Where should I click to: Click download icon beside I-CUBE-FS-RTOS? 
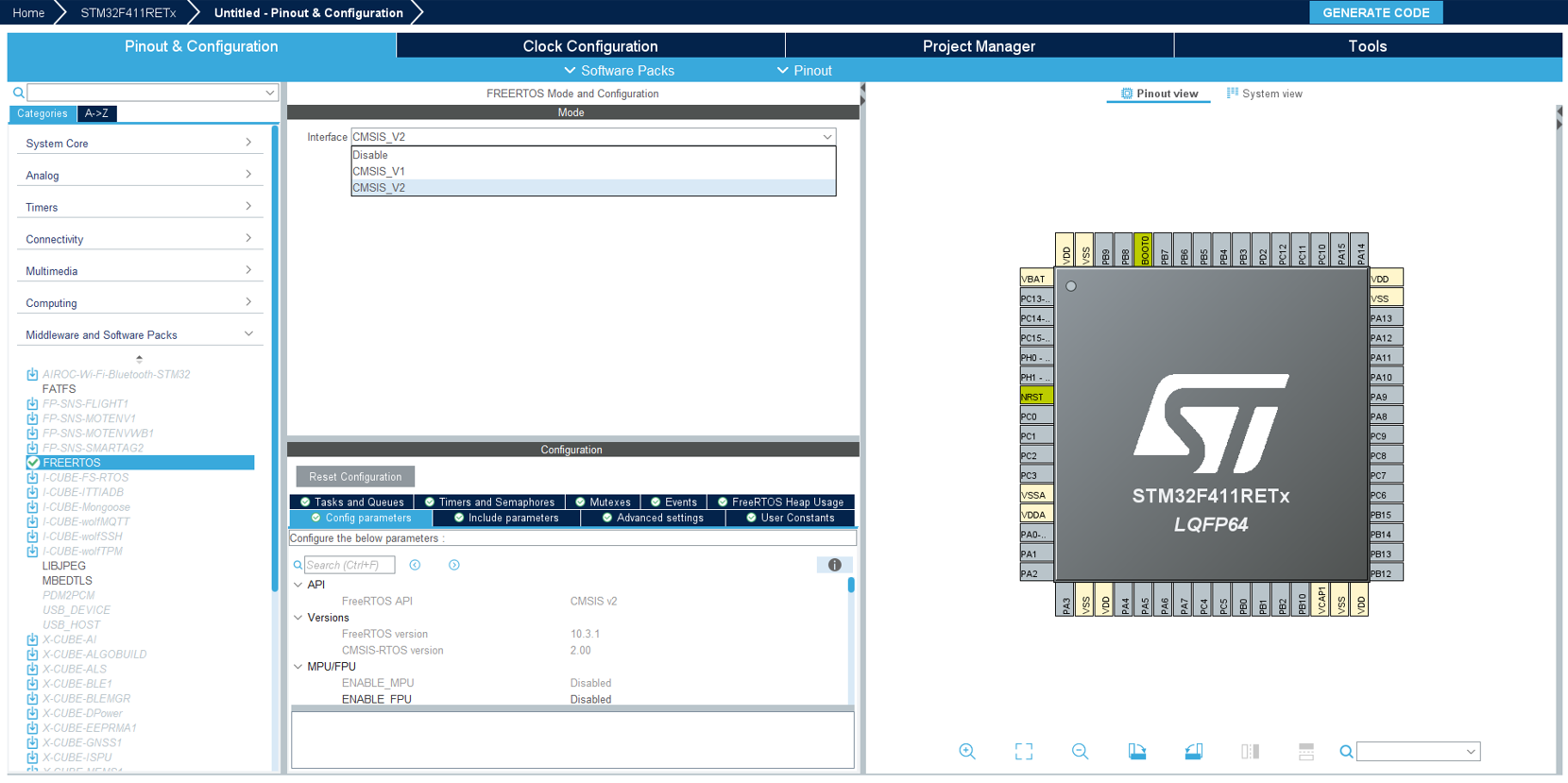click(x=32, y=477)
